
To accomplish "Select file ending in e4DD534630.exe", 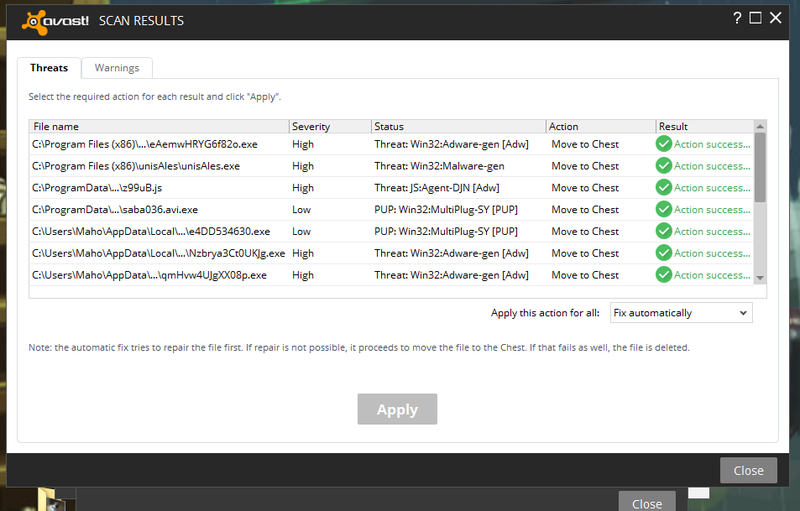I will click(x=151, y=232).
